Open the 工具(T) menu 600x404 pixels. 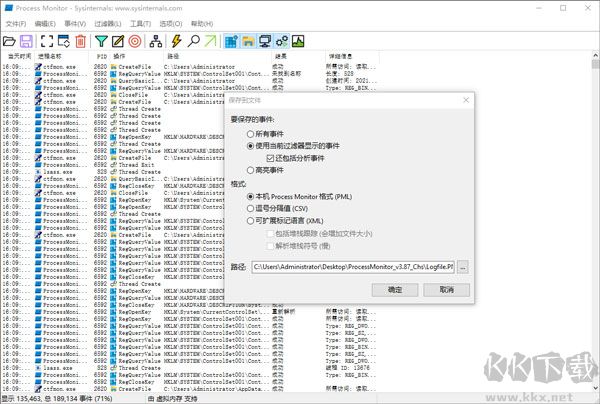pos(140,24)
